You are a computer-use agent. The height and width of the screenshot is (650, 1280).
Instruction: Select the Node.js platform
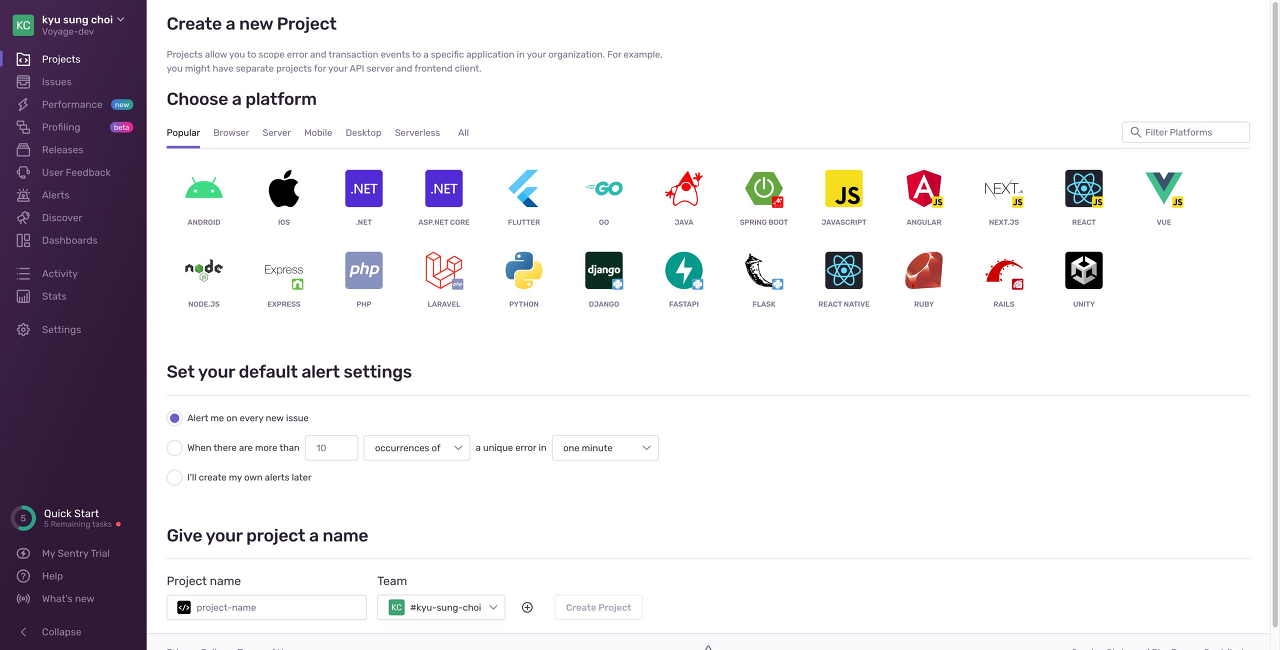[204, 270]
